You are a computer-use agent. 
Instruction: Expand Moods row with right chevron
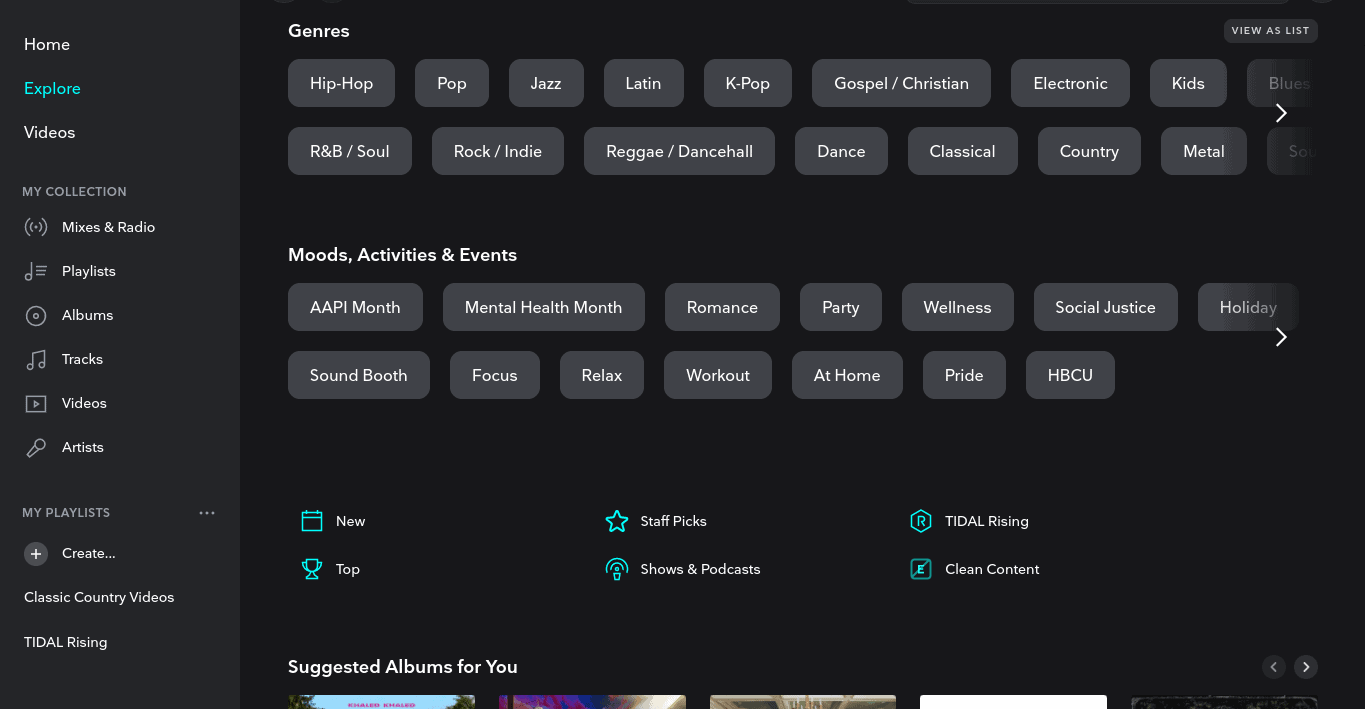coord(1281,337)
